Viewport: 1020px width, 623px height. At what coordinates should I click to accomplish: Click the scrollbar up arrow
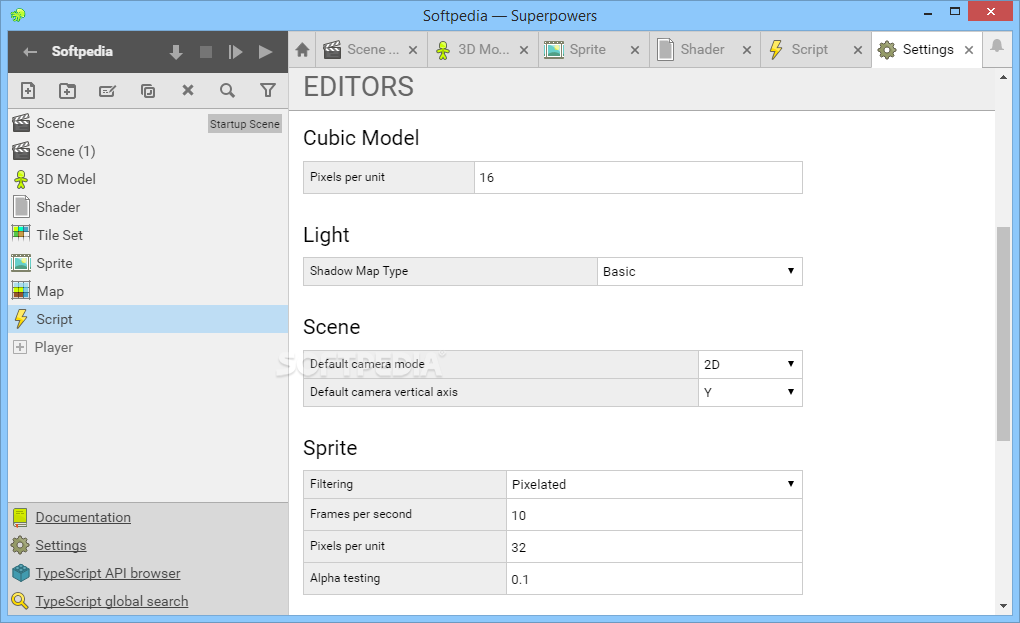click(1003, 77)
